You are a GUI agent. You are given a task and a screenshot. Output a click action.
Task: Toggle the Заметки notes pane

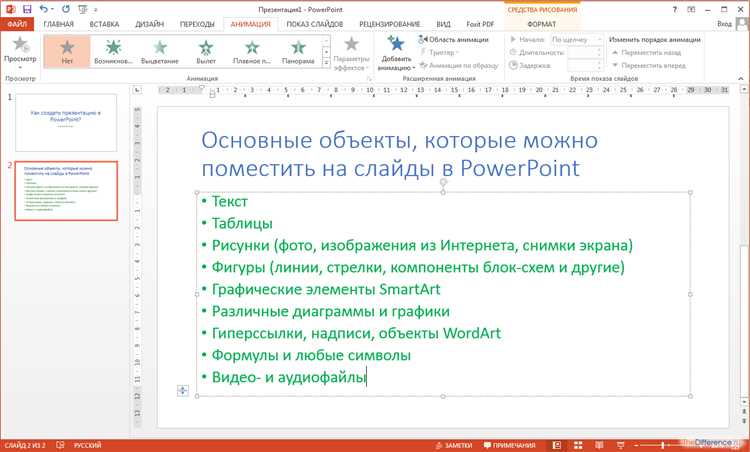pos(453,444)
